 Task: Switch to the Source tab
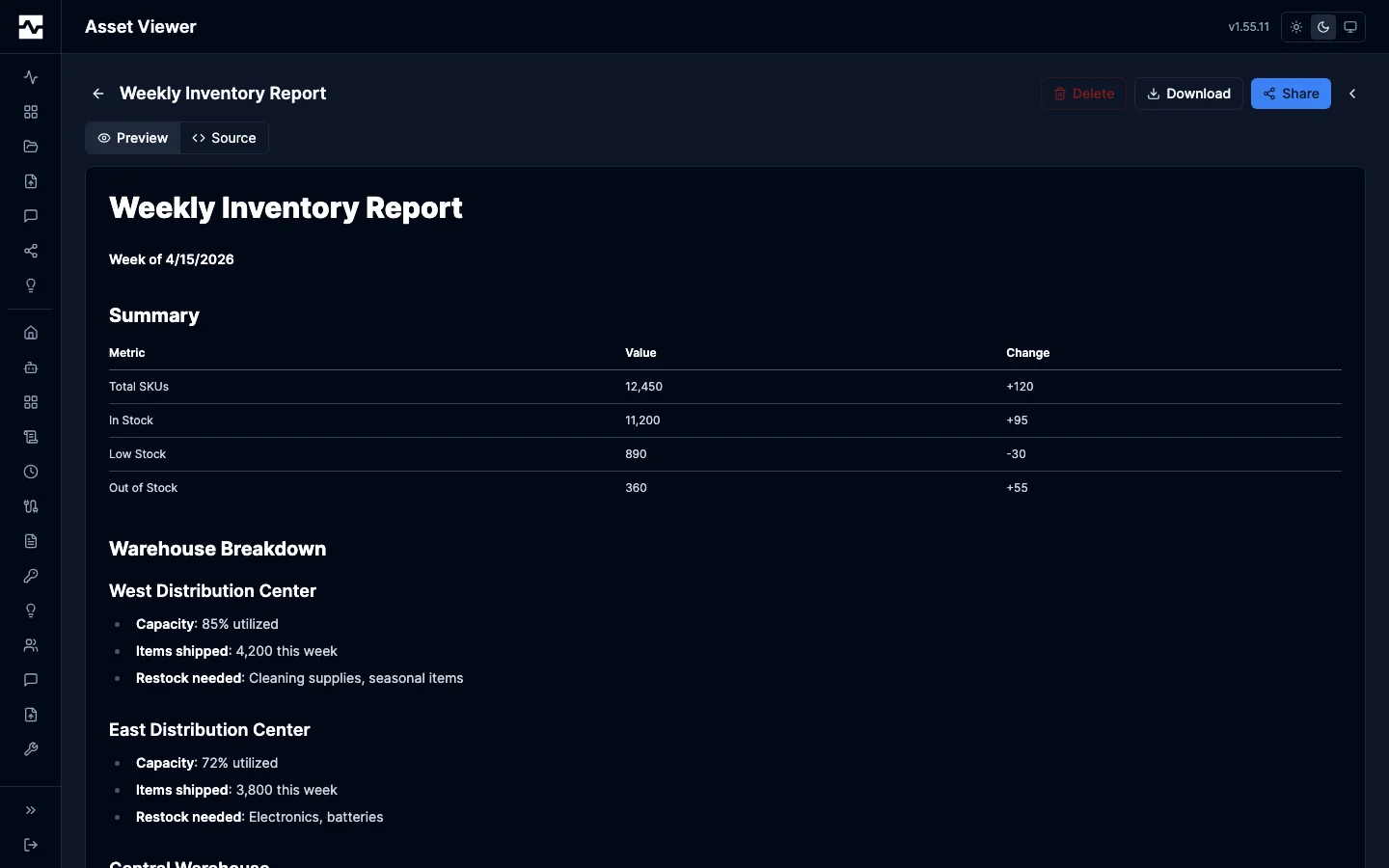(x=224, y=138)
